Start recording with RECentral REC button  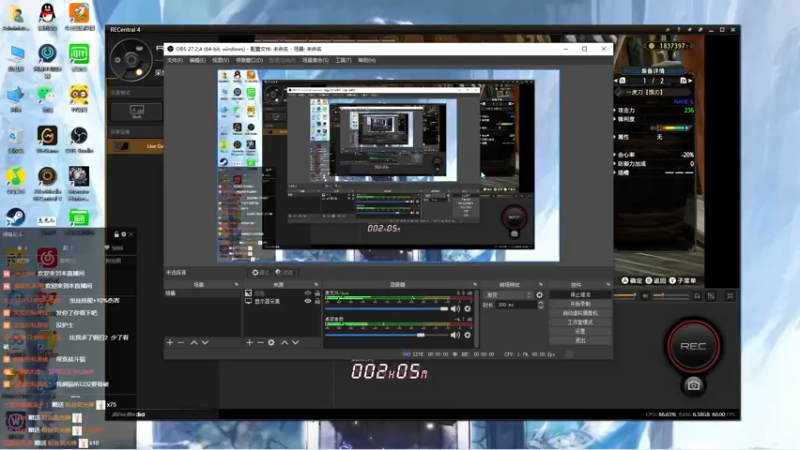693,346
